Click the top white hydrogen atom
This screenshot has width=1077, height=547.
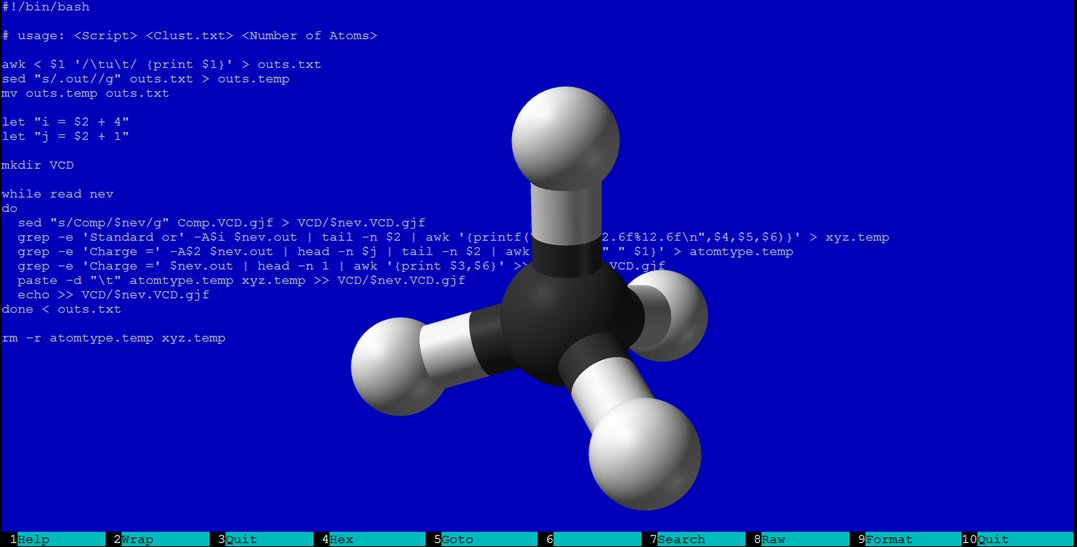565,135
